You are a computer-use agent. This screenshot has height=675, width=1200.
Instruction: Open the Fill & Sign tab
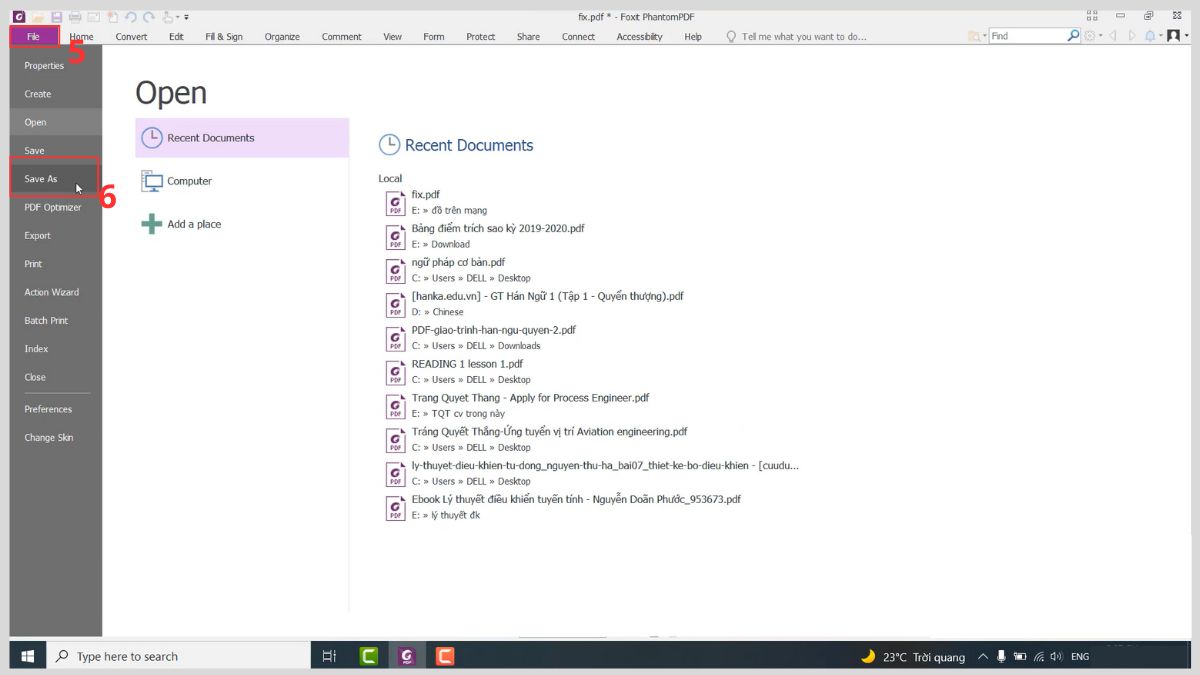(224, 37)
